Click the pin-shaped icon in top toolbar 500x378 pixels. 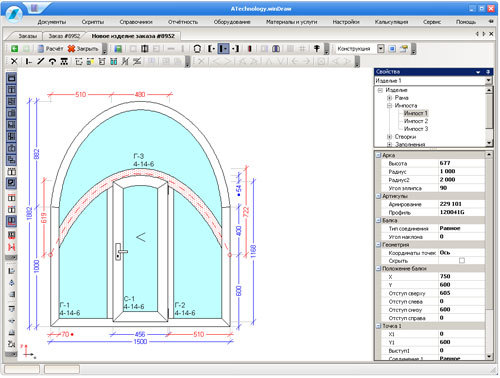[317, 49]
